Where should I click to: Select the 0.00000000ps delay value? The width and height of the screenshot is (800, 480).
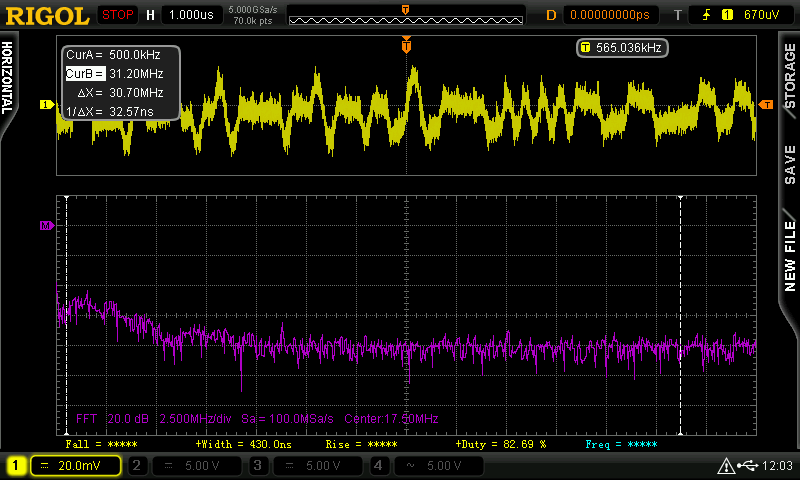[x=610, y=15]
